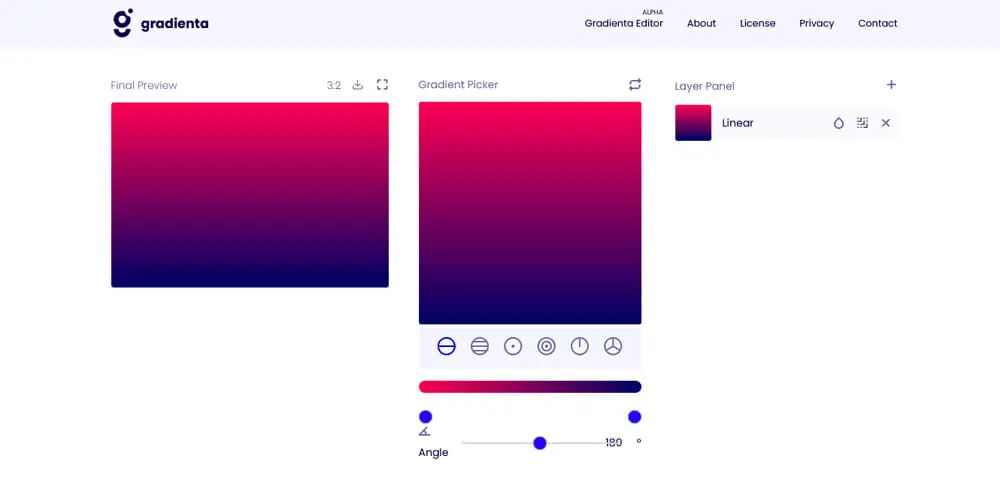Open the Contact page

point(878,24)
